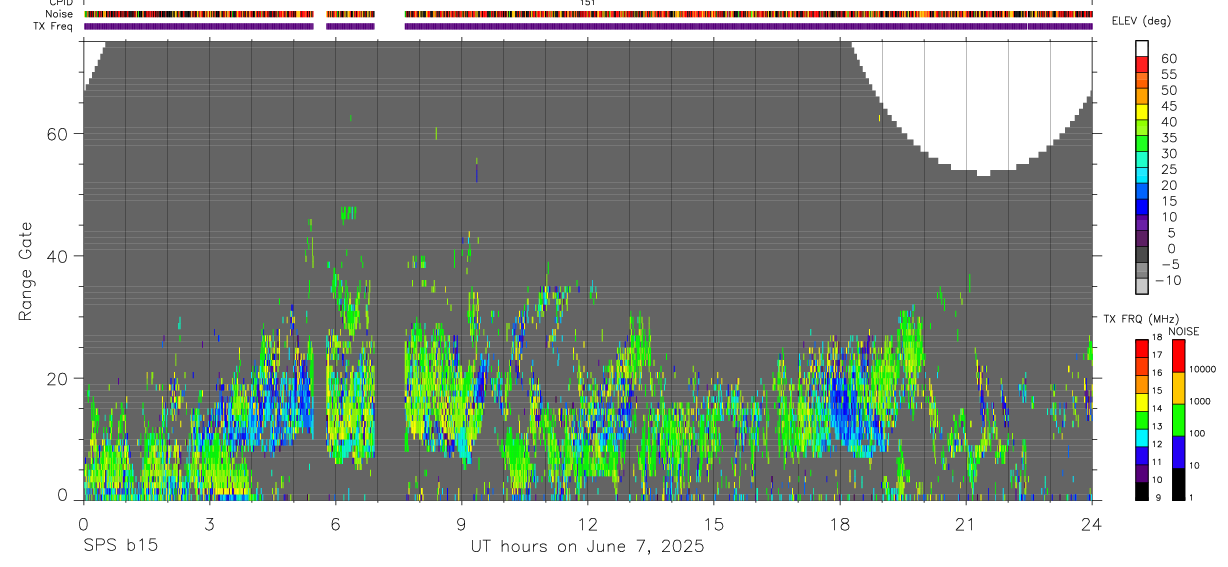
Task: Click short Noise strip segment above hour 6
Action: point(350,15)
